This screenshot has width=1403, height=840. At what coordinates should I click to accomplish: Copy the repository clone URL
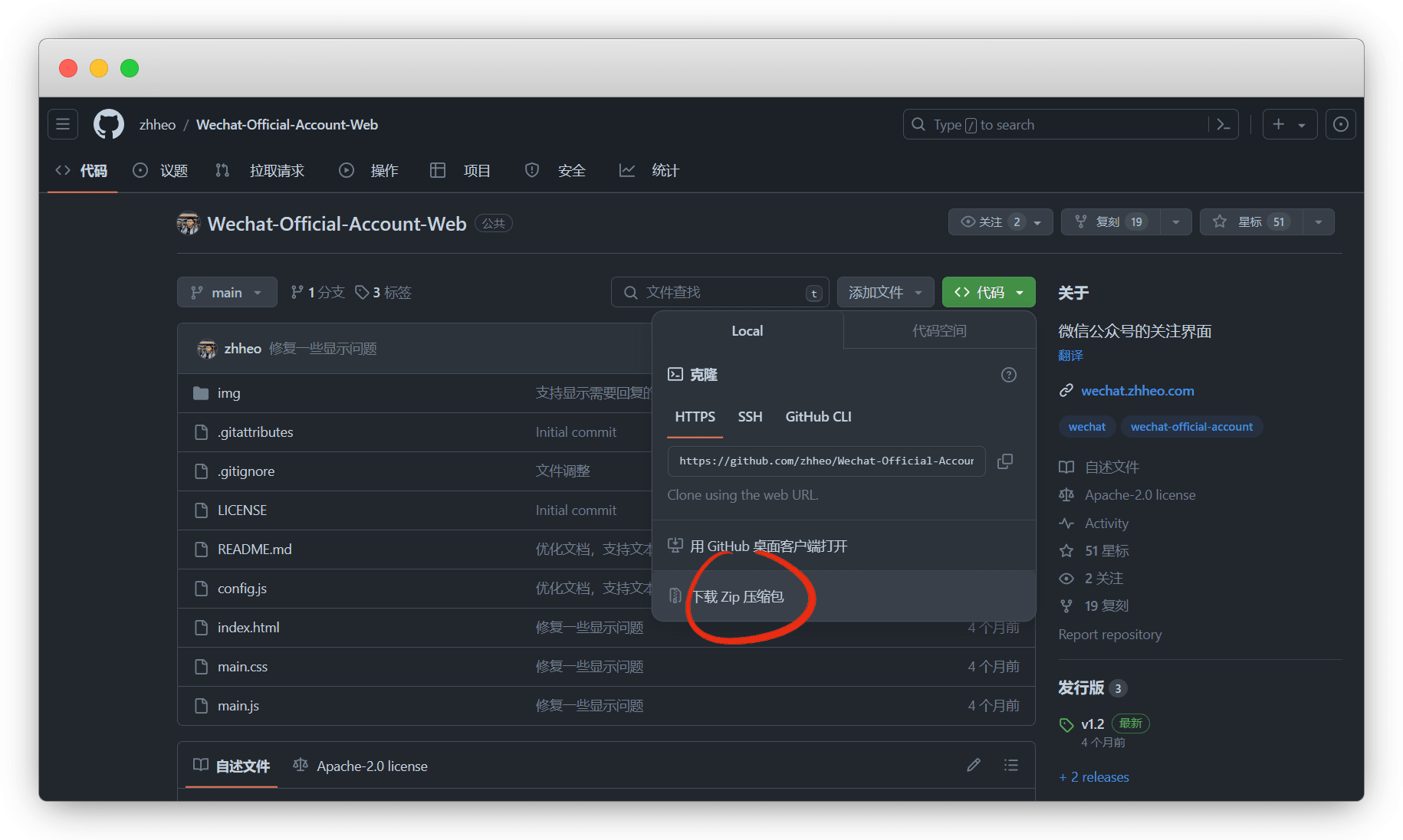click(x=1005, y=461)
